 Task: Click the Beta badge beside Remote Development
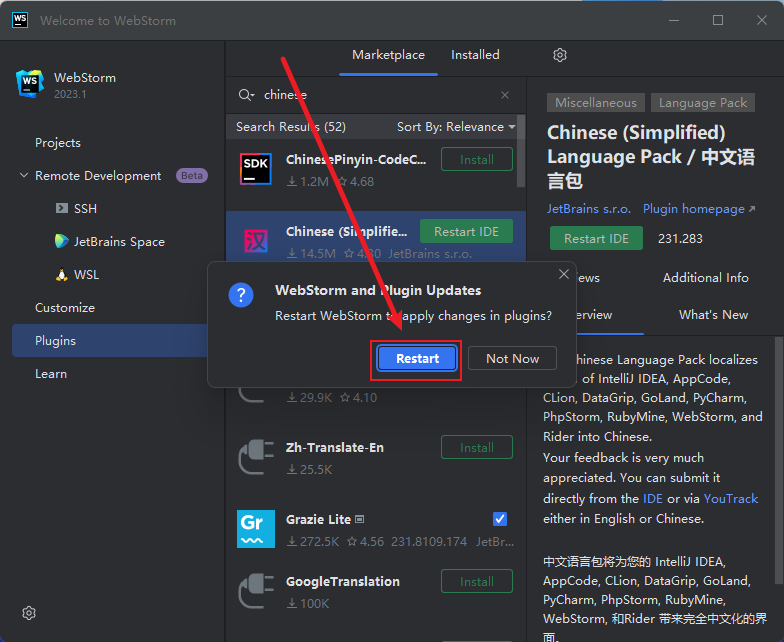point(192,176)
